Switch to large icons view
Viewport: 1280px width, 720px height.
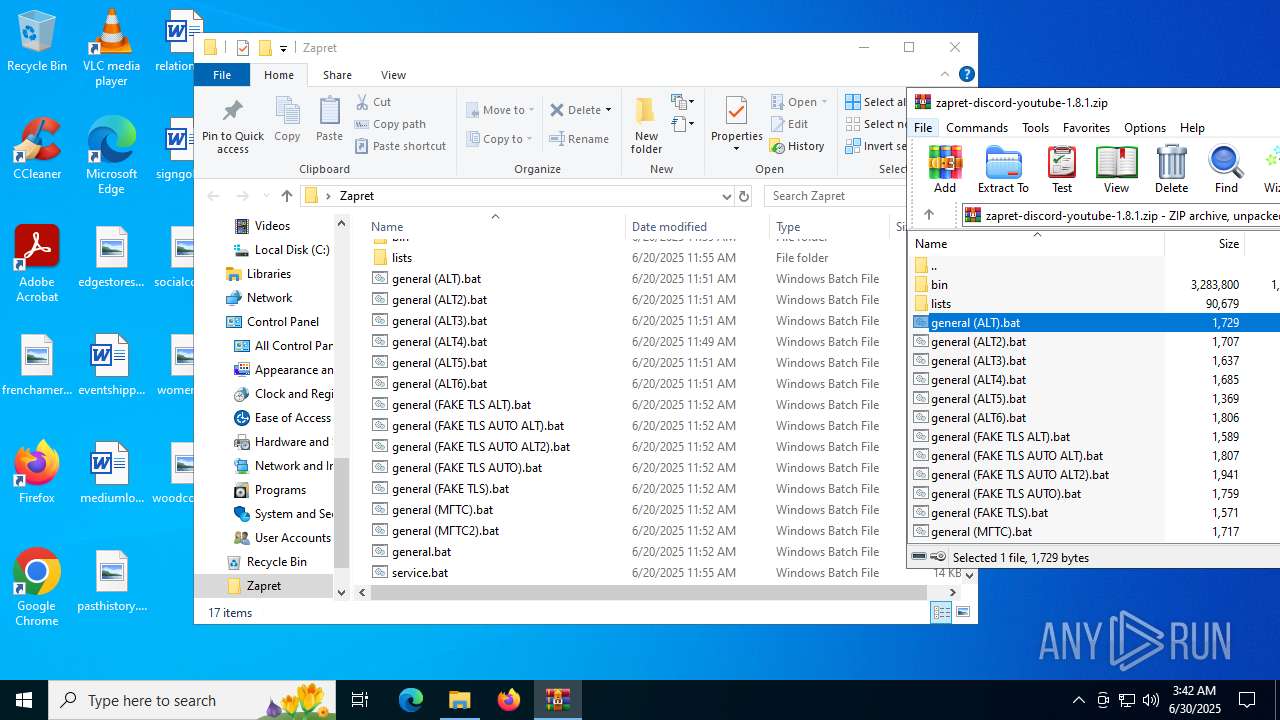click(x=963, y=613)
